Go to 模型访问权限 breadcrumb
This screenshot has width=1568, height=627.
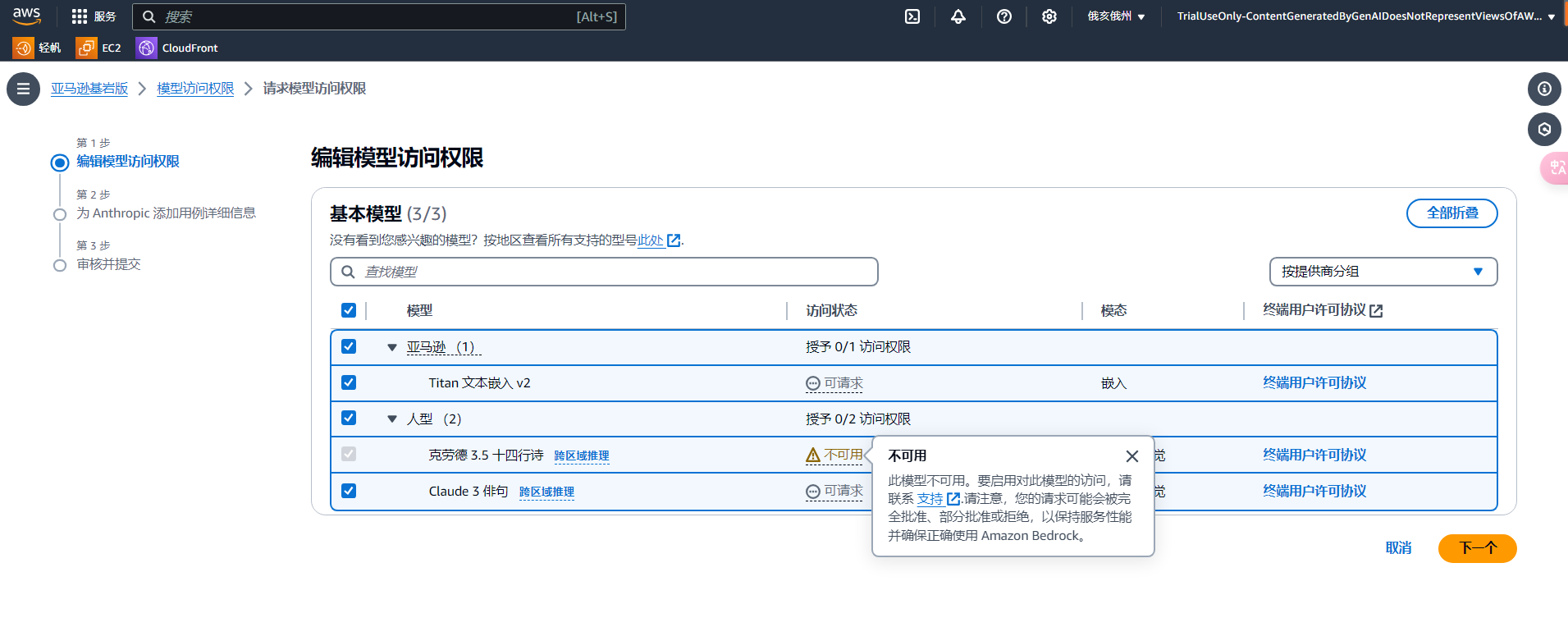coord(195,89)
